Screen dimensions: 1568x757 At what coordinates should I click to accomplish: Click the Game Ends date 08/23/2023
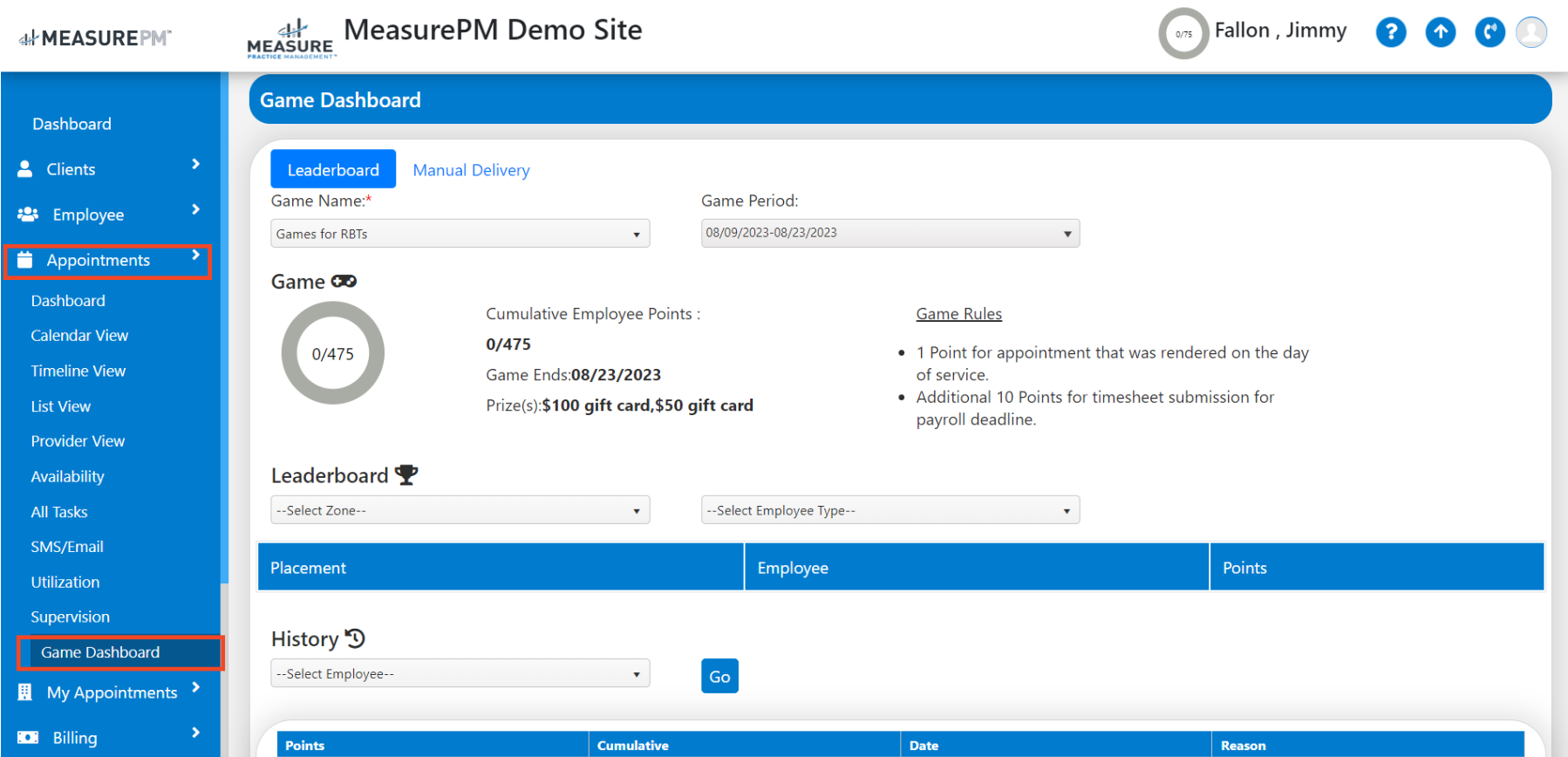(616, 375)
